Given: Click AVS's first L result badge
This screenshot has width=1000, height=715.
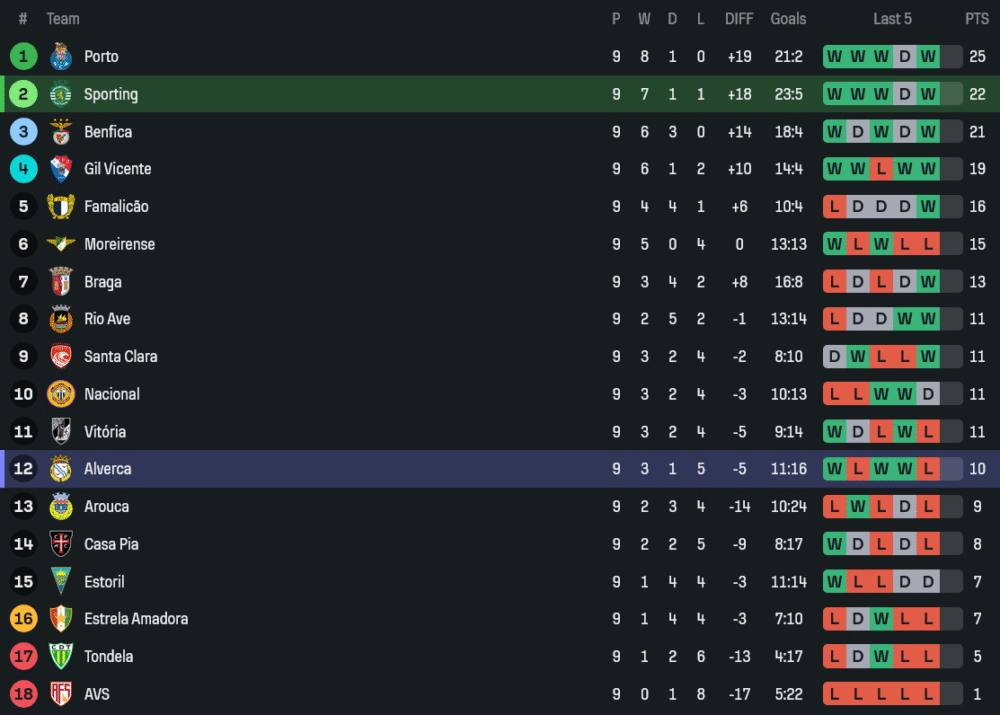Looking at the screenshot, I should click(834, 693).
